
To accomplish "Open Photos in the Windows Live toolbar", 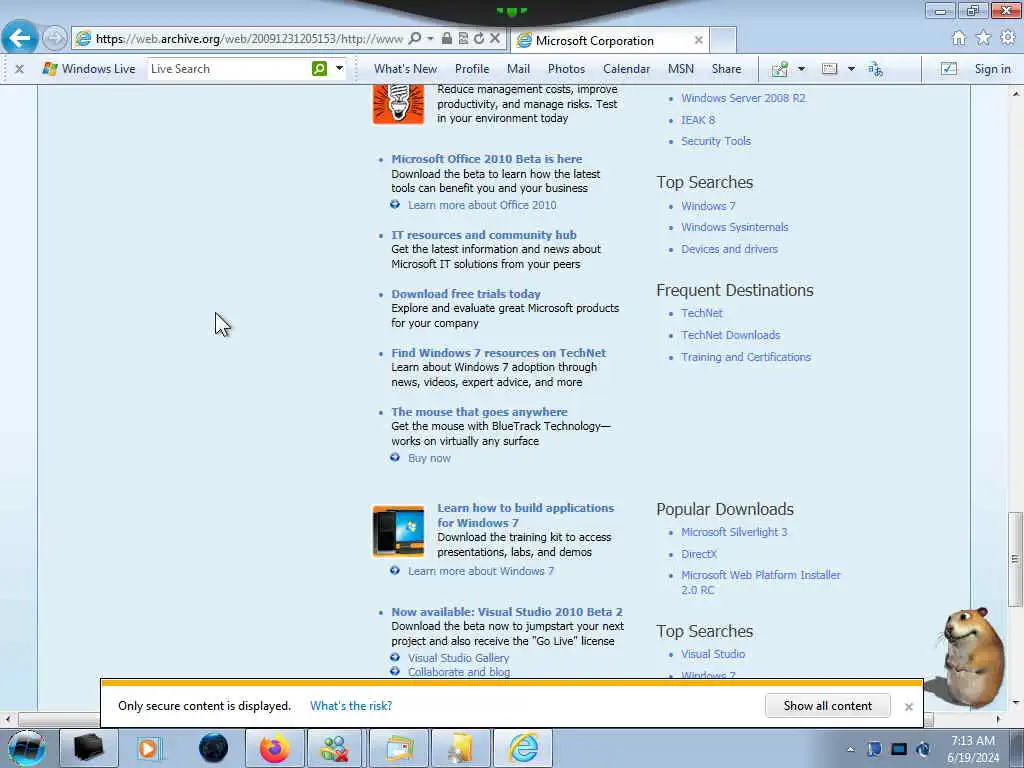I will click(x=566, y=69).
